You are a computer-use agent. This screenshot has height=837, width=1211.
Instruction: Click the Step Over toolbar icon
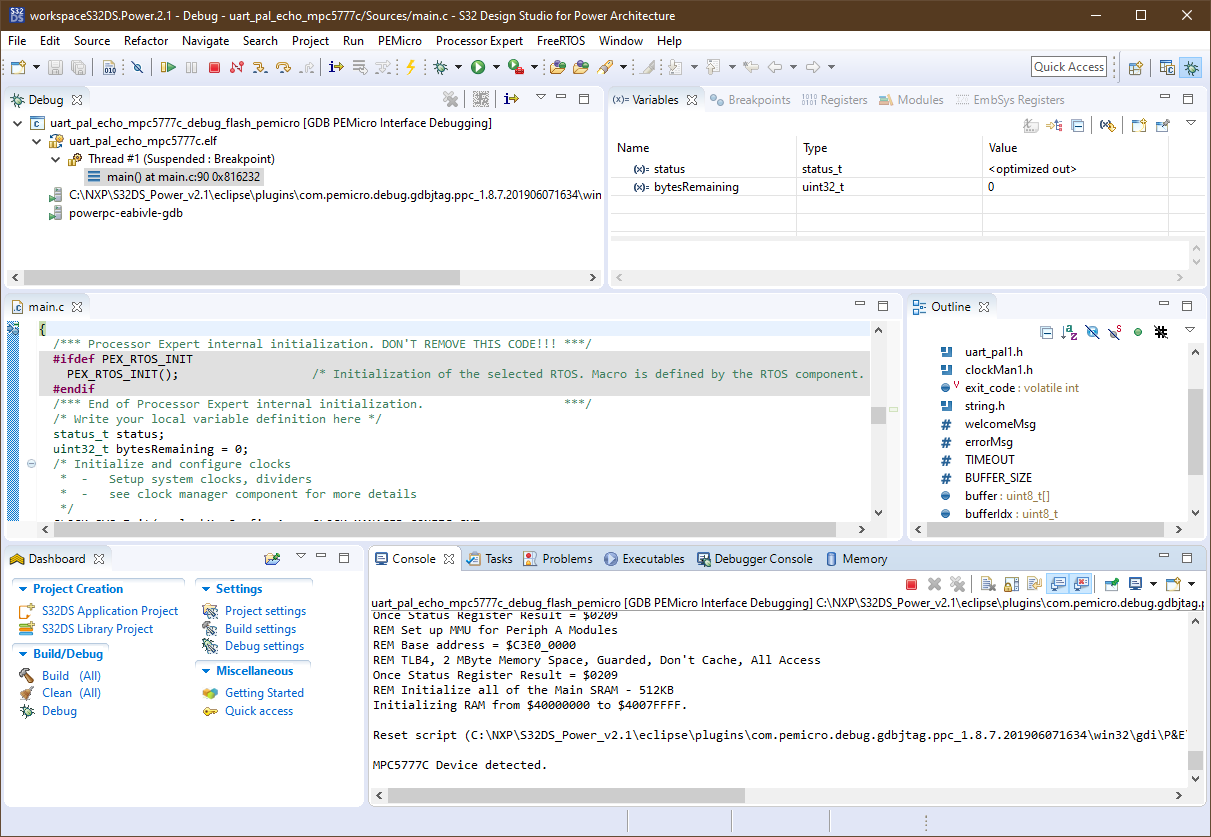[283, 67]
